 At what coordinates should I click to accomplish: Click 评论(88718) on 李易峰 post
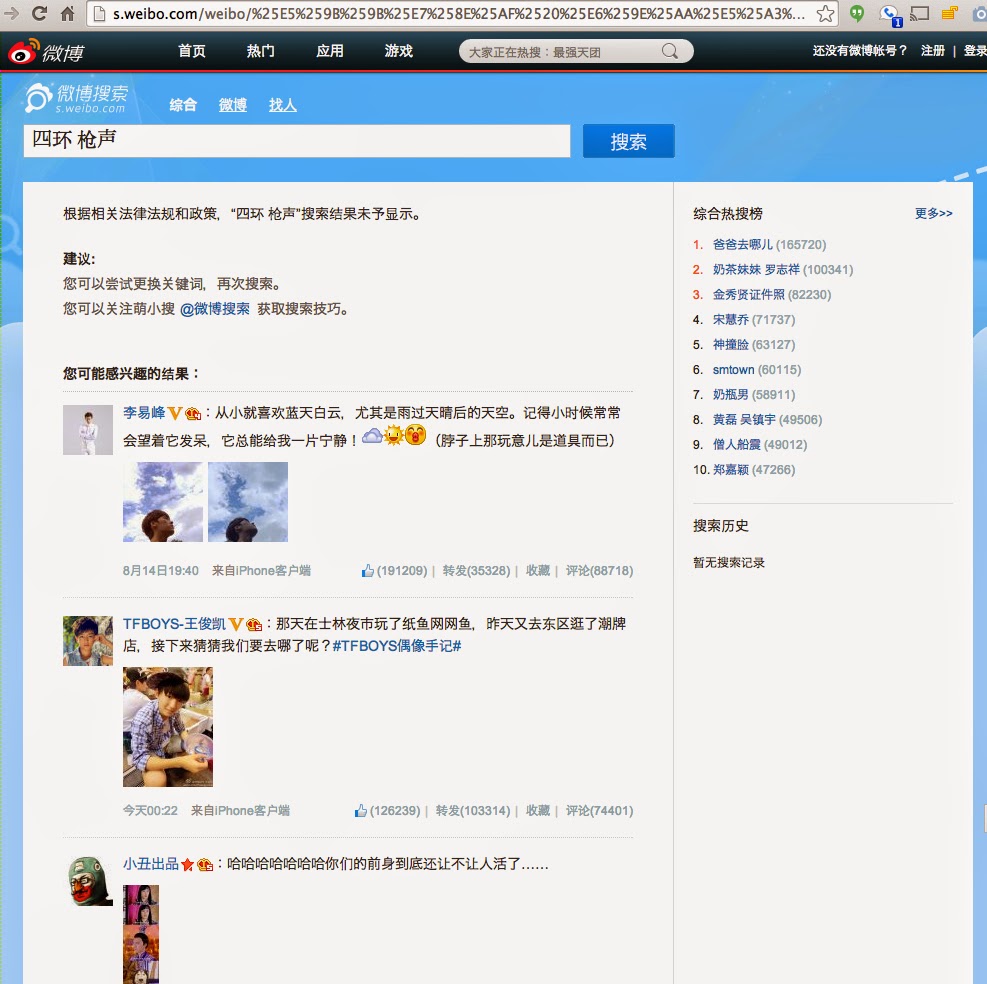[x=599, y=571]
